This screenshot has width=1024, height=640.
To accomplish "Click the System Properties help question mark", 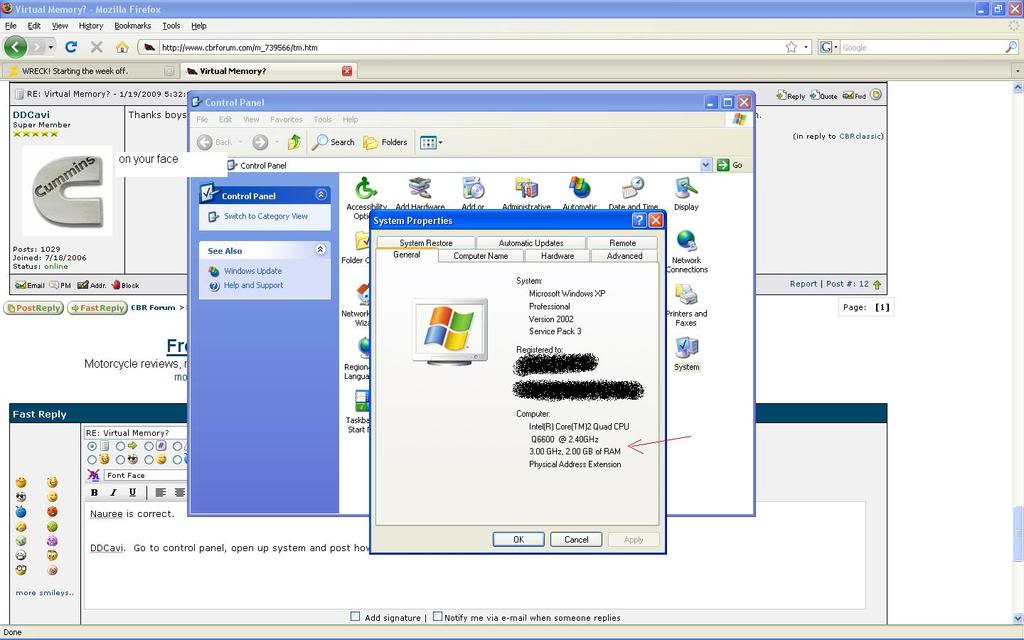I will 640,220.
